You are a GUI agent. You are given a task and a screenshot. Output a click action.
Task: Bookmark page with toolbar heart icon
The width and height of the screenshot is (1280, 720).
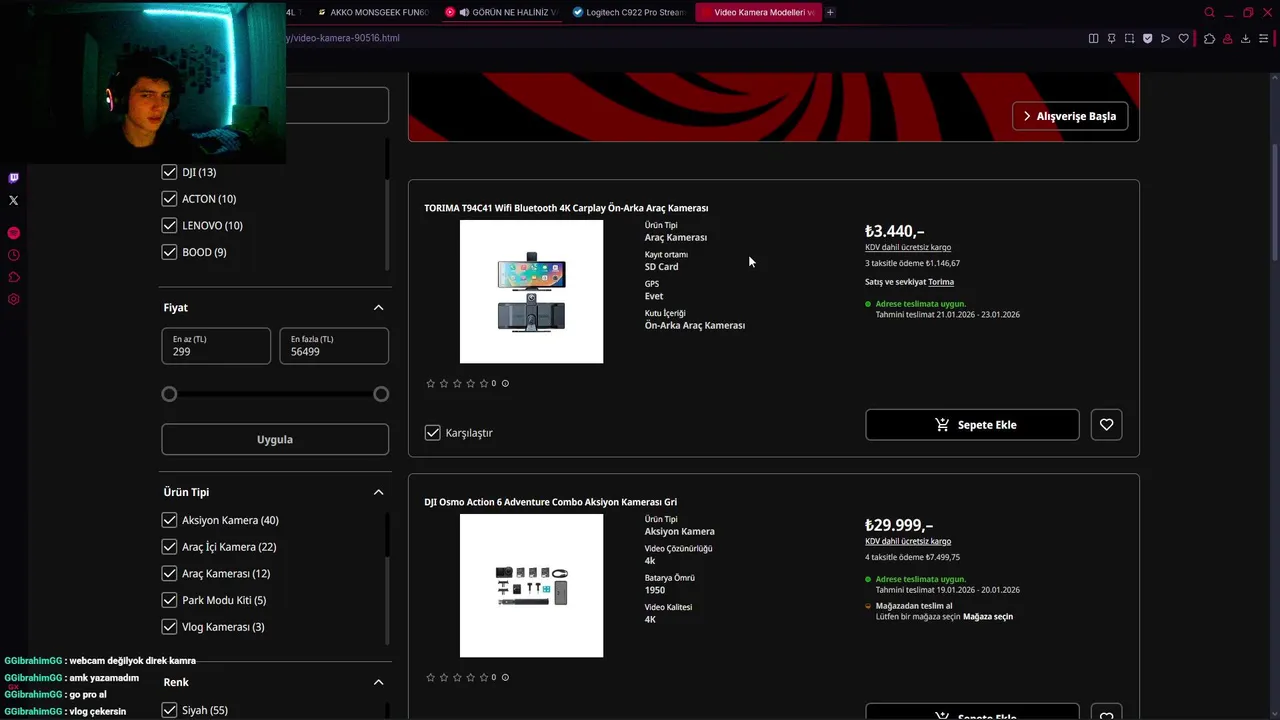[x=1183, y=38]
